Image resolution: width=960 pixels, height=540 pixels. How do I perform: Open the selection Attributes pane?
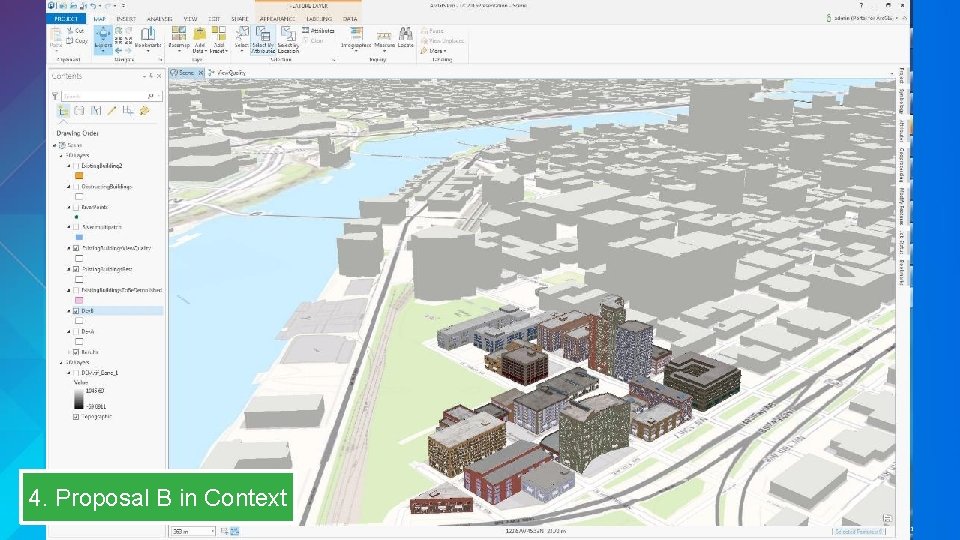318,31
